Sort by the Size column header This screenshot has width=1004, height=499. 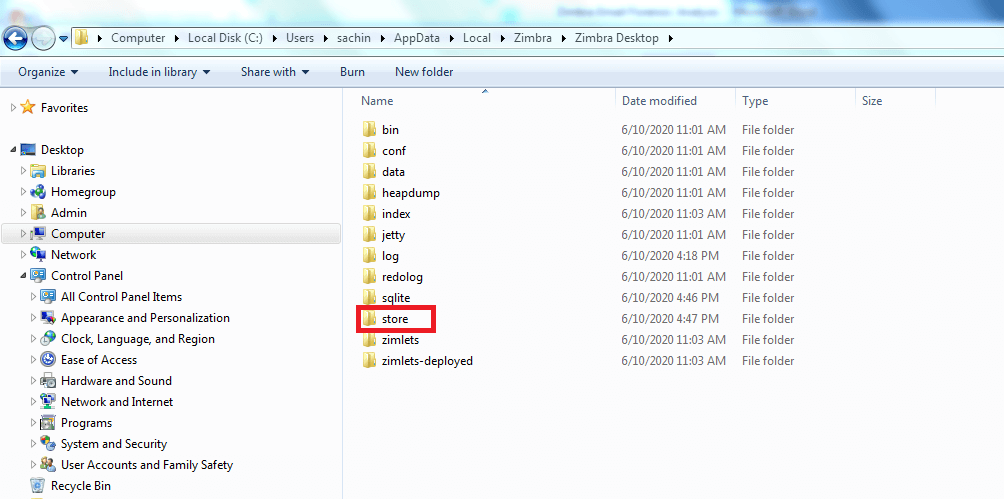[x=871, y=101]
